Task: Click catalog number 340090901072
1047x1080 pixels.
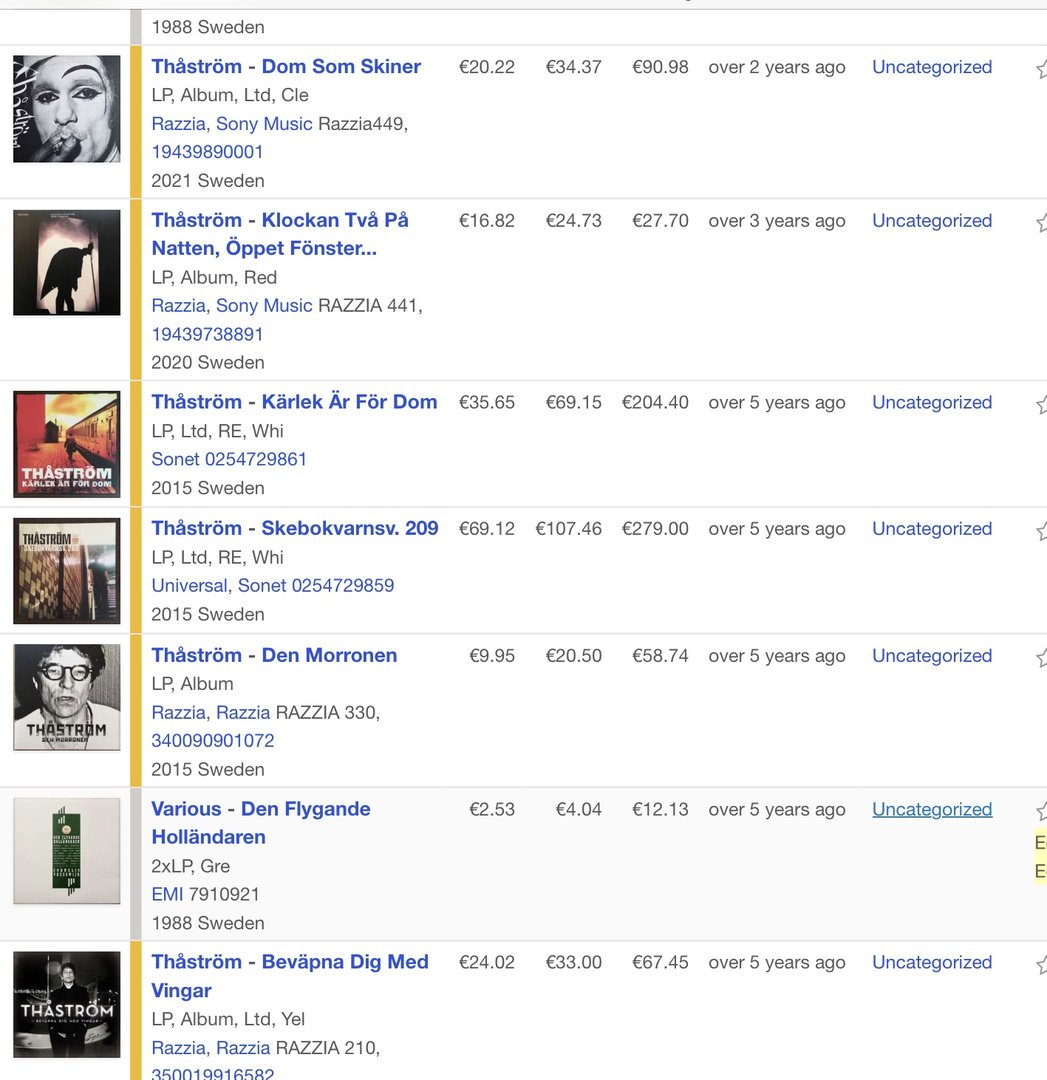Action: [x=212, y=741]
